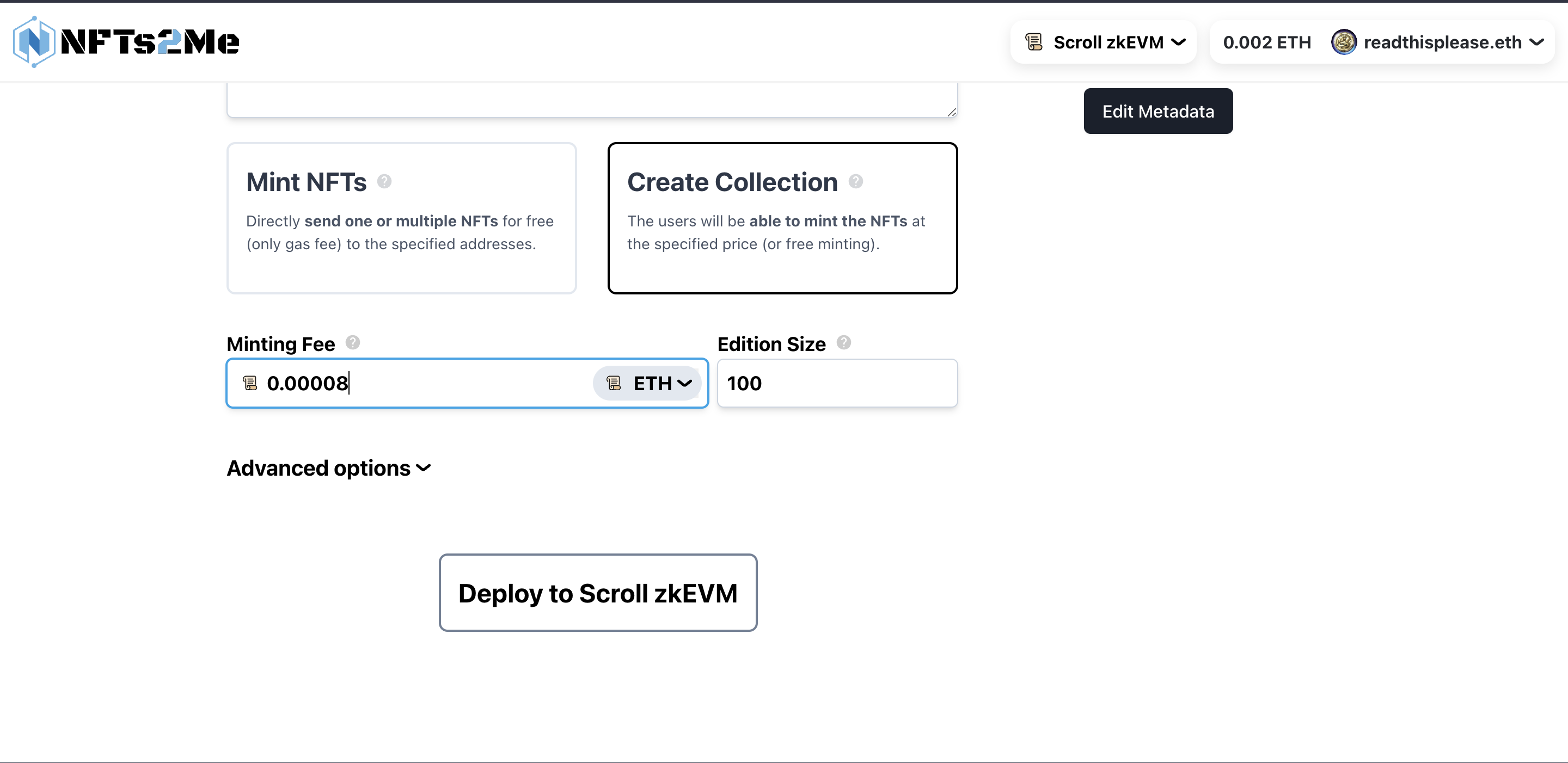
Task: Open the NFTs2Me home logo
Action: pos(126,41)
